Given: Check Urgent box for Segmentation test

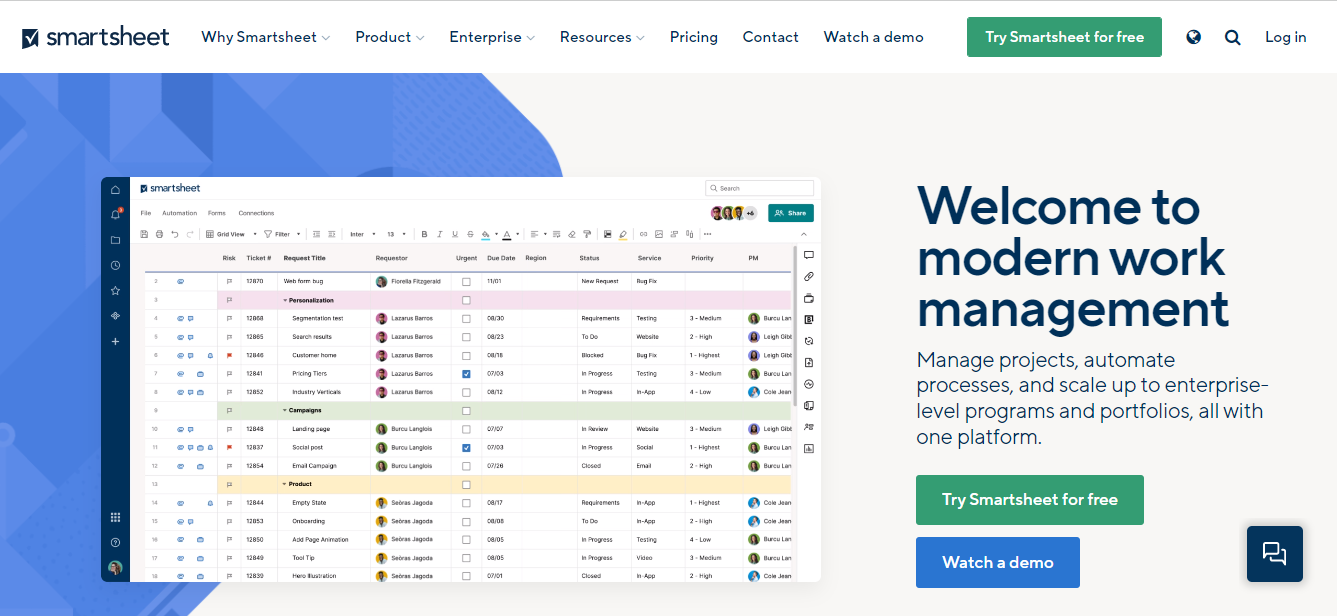Looking at the screenshot, I should click(x=466, y=319).
